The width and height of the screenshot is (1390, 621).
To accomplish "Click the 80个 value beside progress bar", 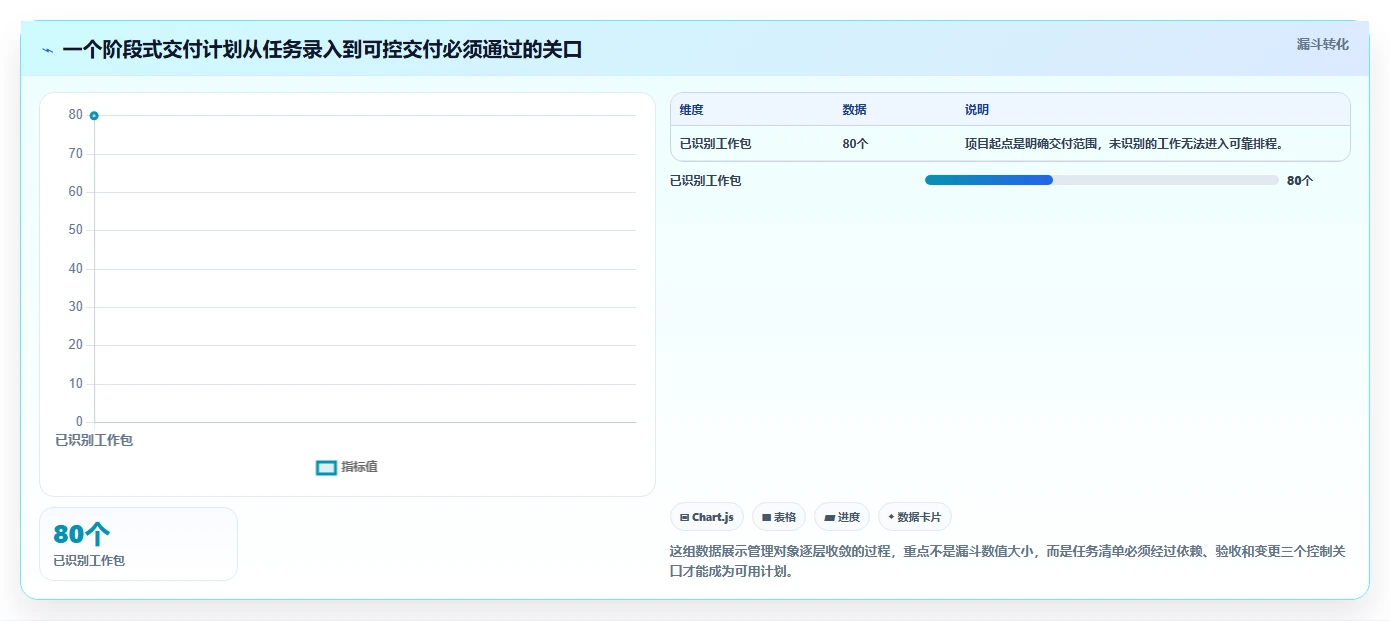I will [1300, 181].
